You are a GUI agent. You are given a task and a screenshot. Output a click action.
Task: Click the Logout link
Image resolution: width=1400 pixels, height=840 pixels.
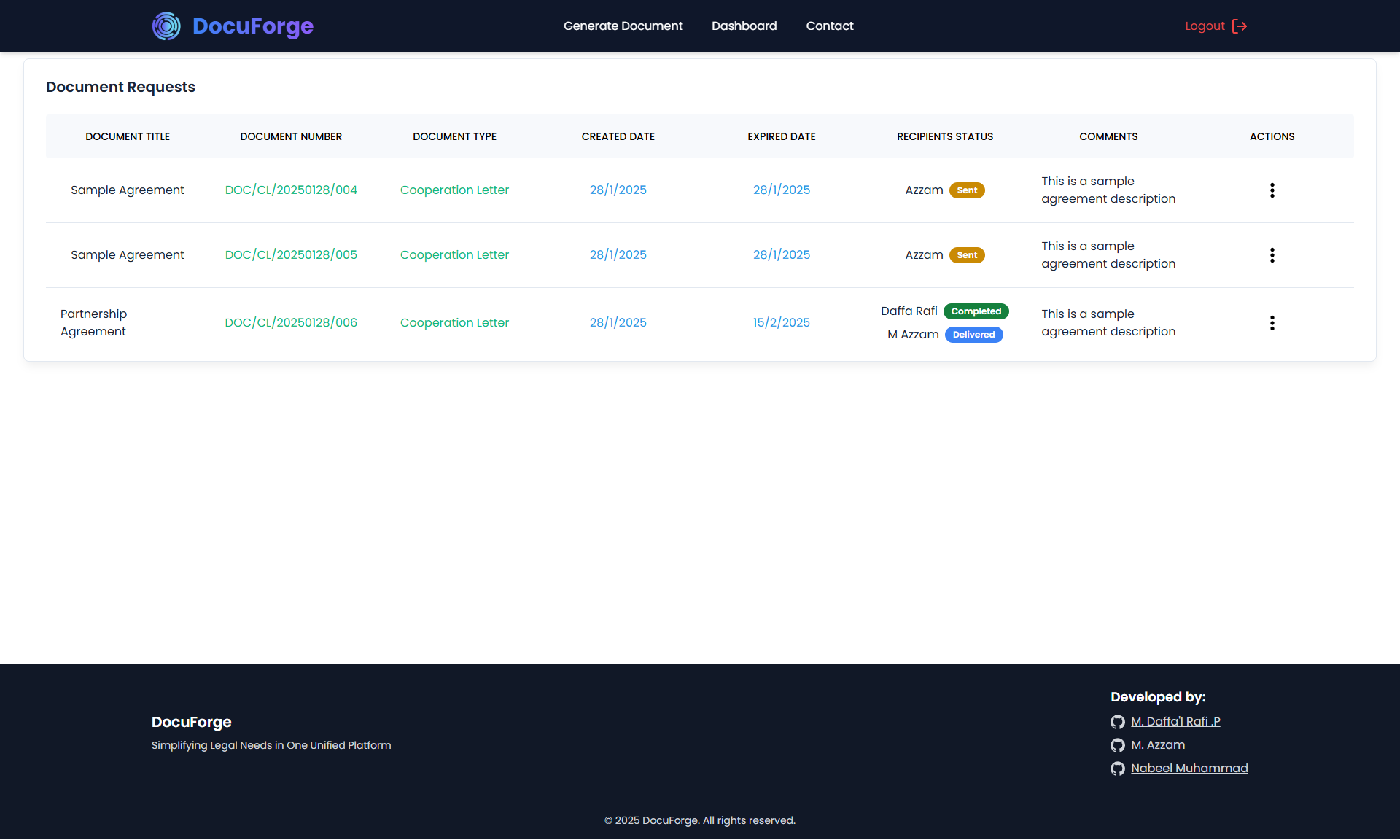click(1205, 26)
